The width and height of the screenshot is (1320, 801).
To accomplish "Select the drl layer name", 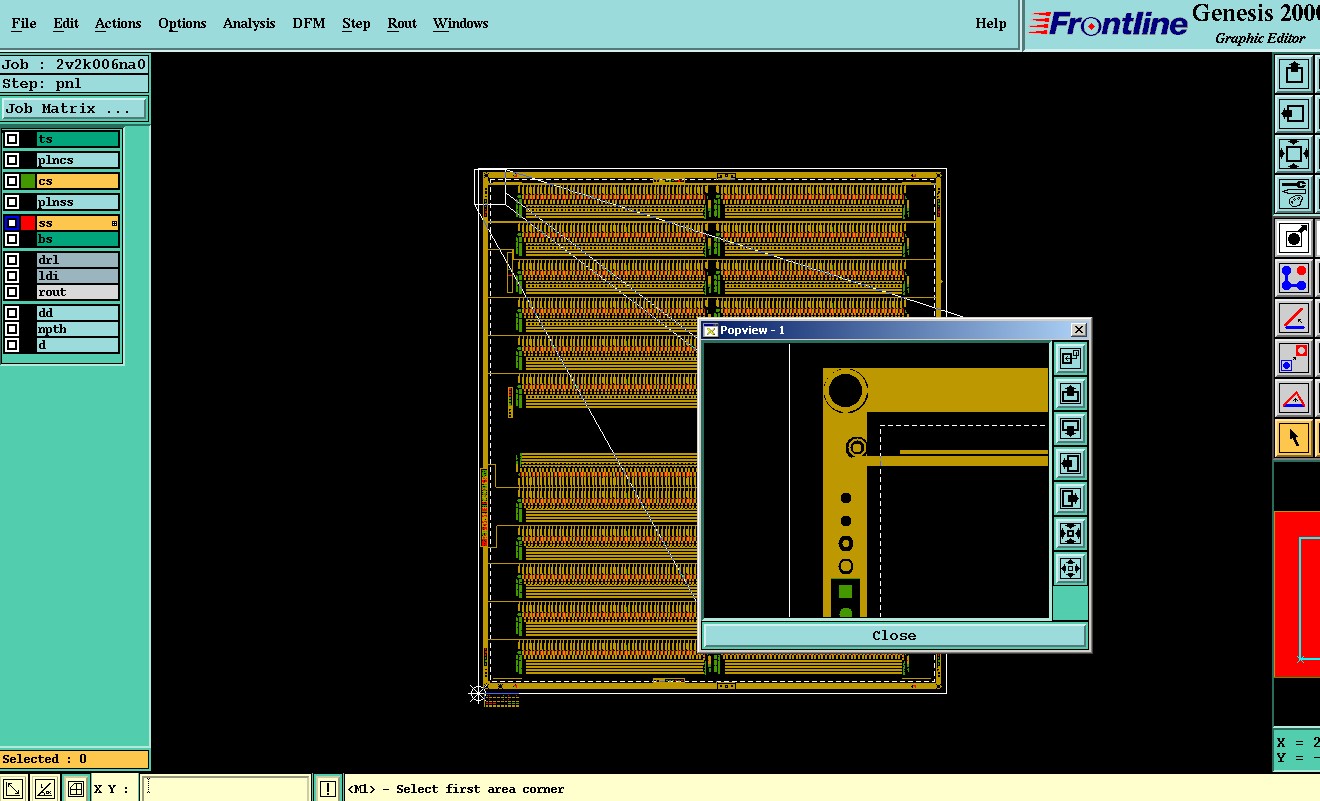I will click(x=78, y=260).
